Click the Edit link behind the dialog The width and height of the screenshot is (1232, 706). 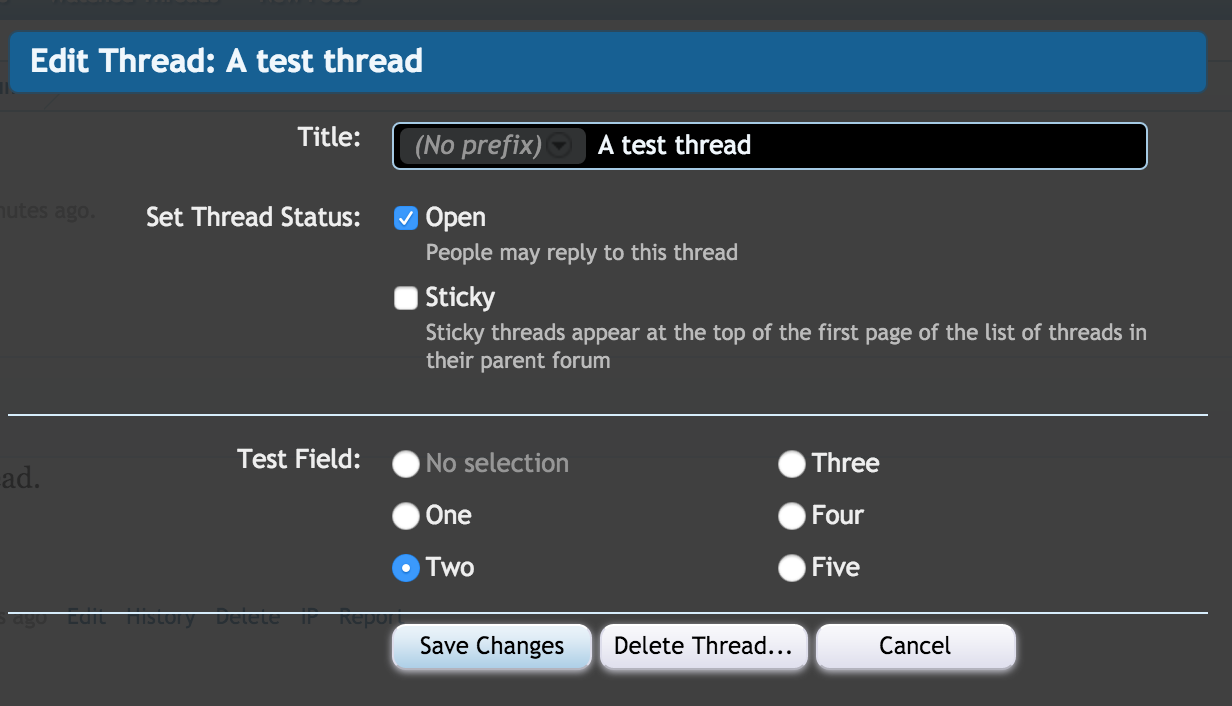coord(86,617)
